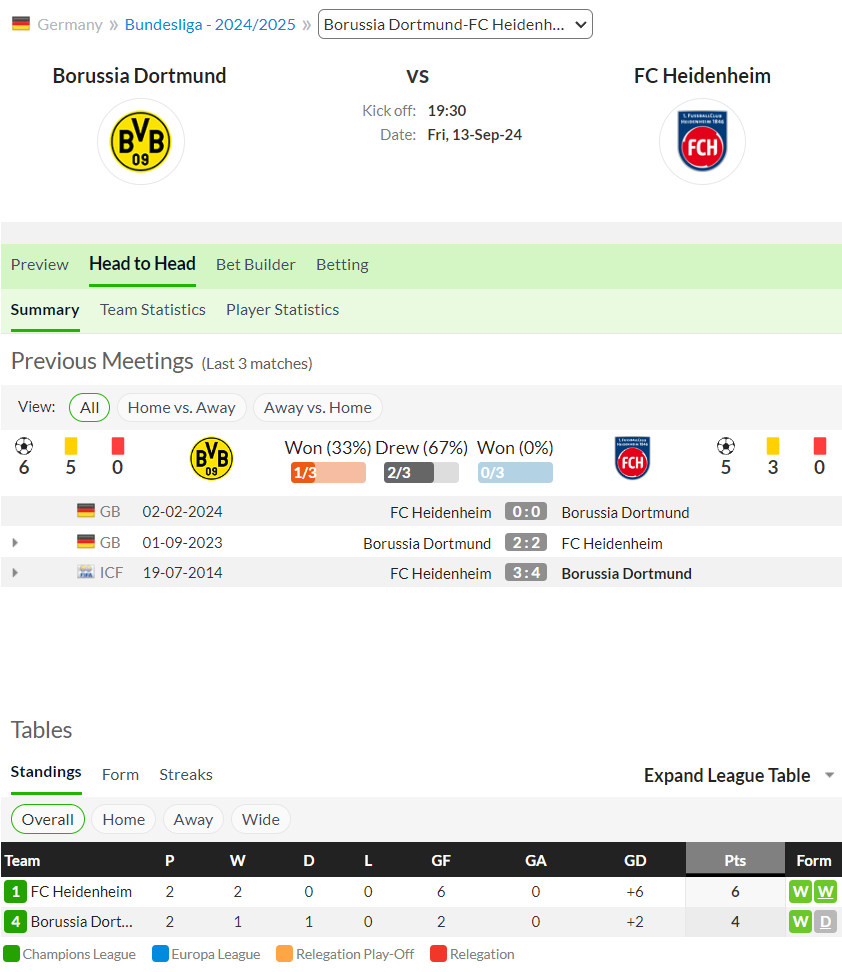Expand League Table arrow
The image size is (842, 972).
coord(830,775)
